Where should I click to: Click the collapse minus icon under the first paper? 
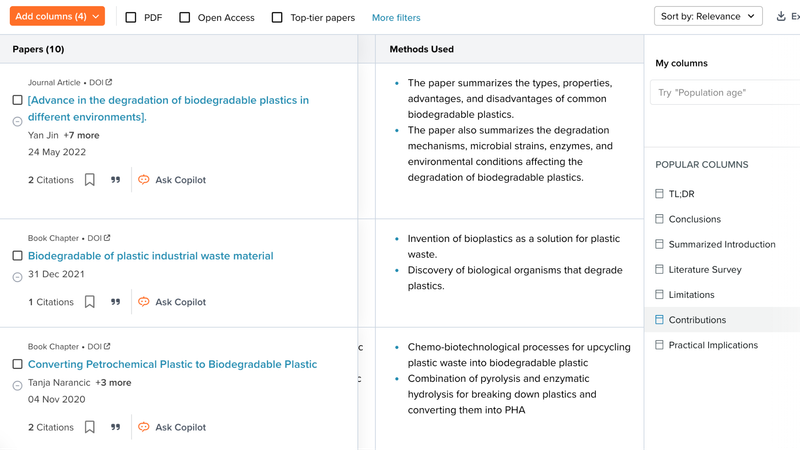coord(17,121)
